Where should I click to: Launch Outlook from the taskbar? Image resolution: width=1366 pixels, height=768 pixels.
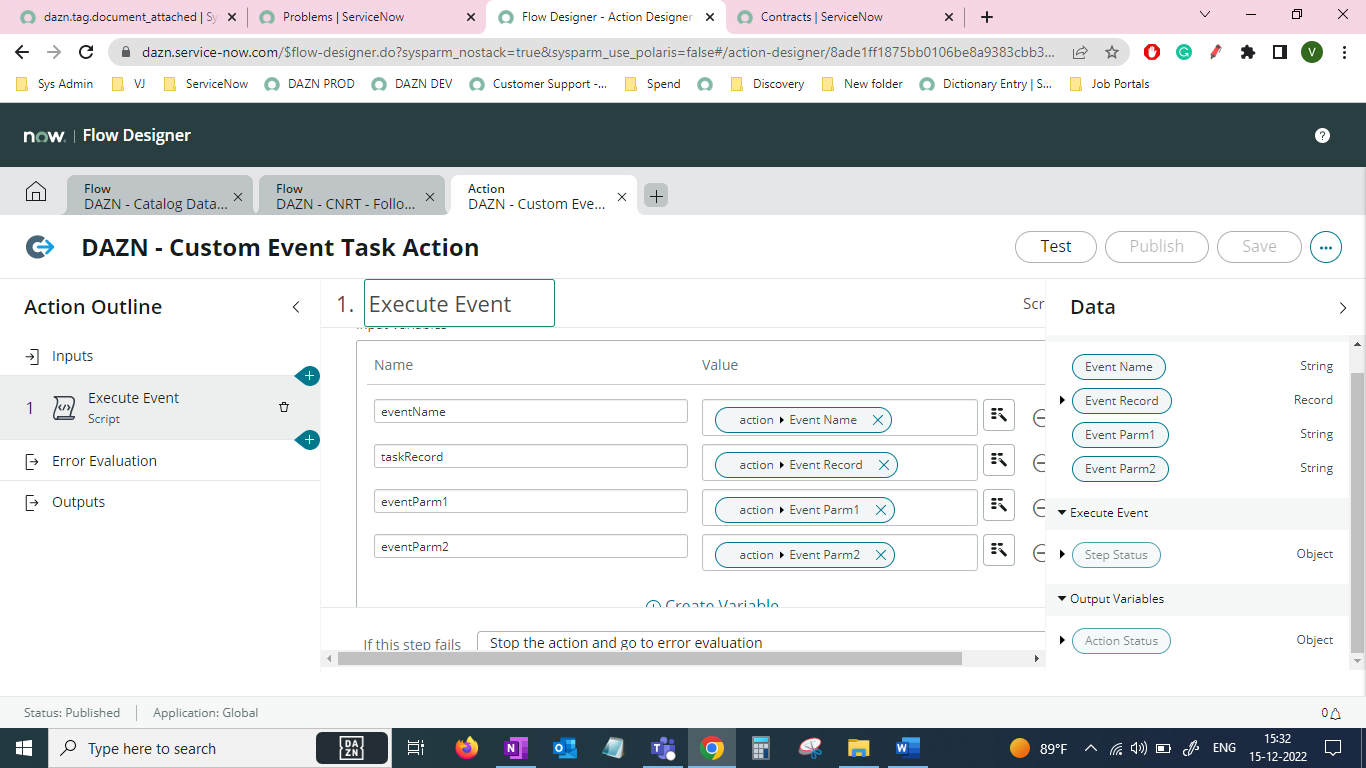564,748
